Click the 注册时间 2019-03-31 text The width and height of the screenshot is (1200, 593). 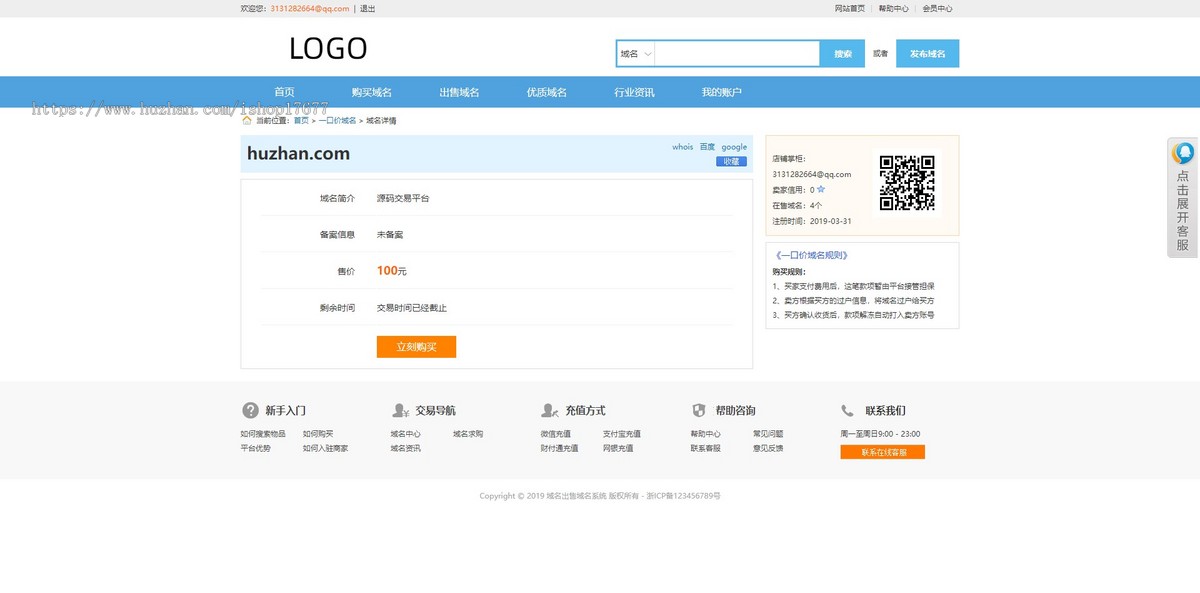click(x=812, y=221)
